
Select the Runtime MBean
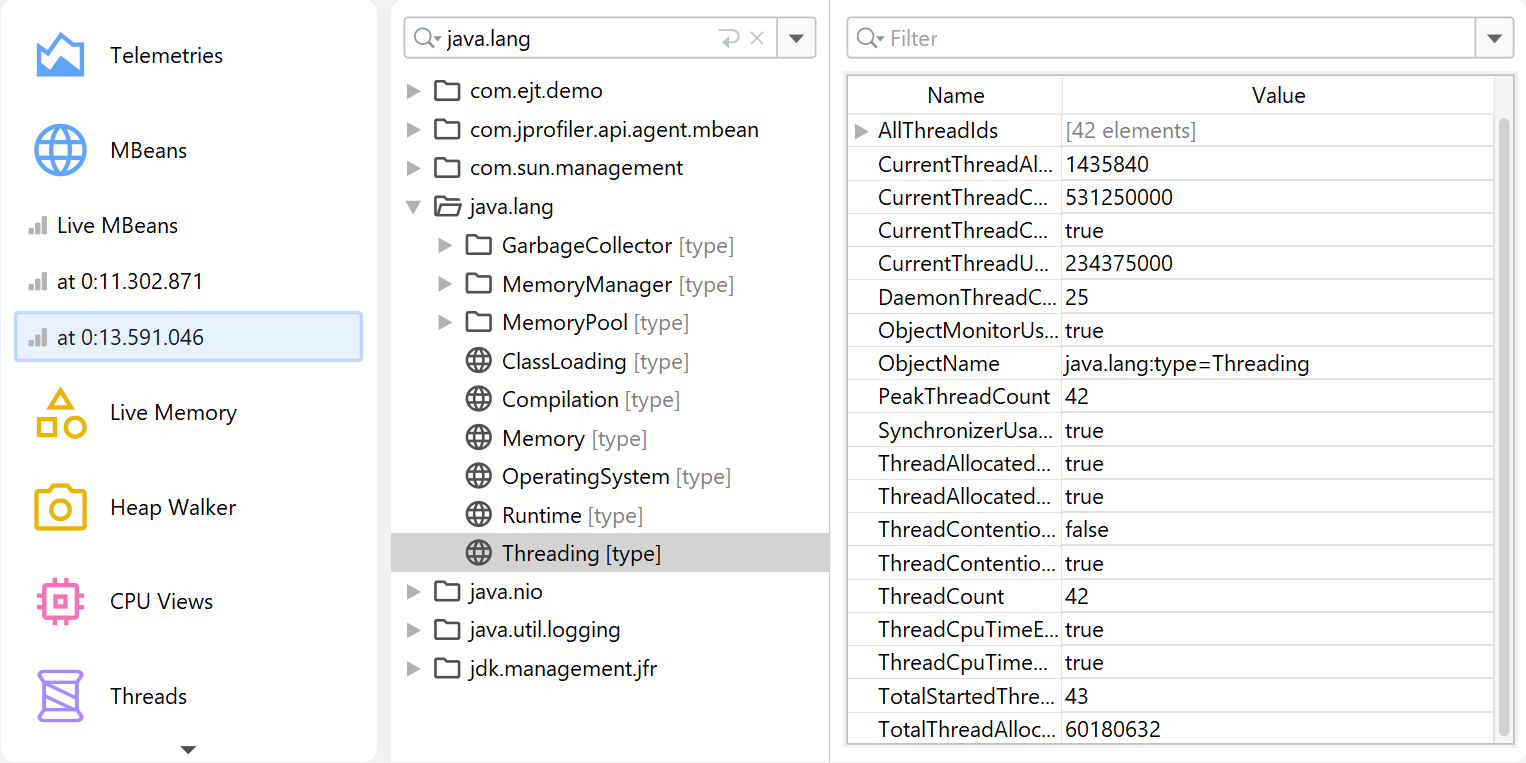coord(541,516)
